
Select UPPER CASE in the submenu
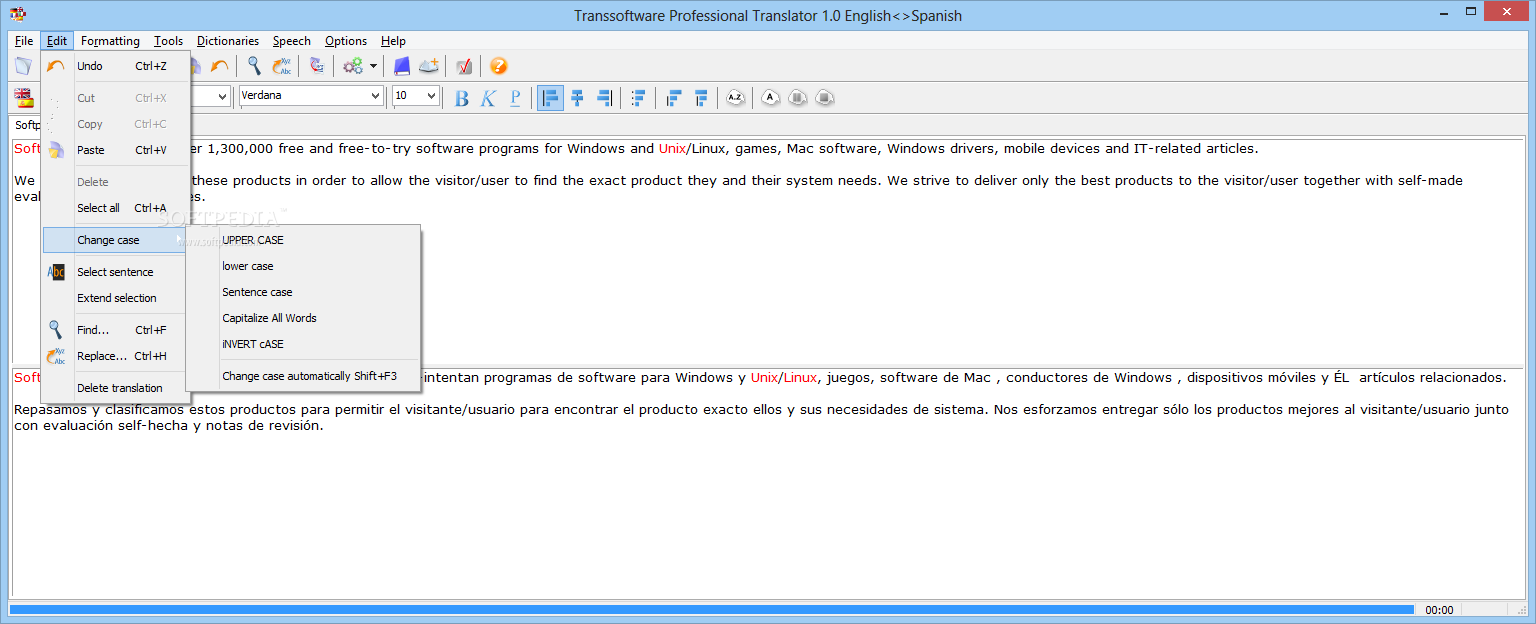pos(303,240)
